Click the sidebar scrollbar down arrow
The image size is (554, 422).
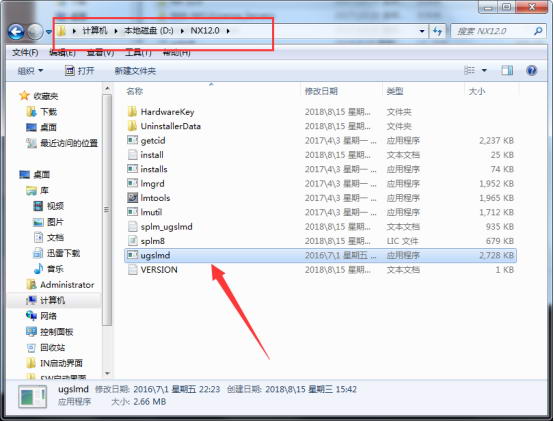click(107, 373)
